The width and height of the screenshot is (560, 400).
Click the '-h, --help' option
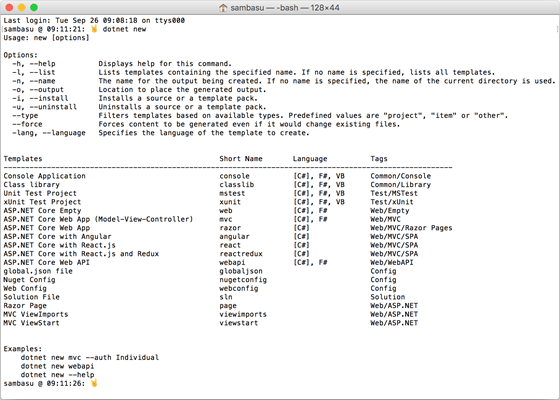point(34,64)
